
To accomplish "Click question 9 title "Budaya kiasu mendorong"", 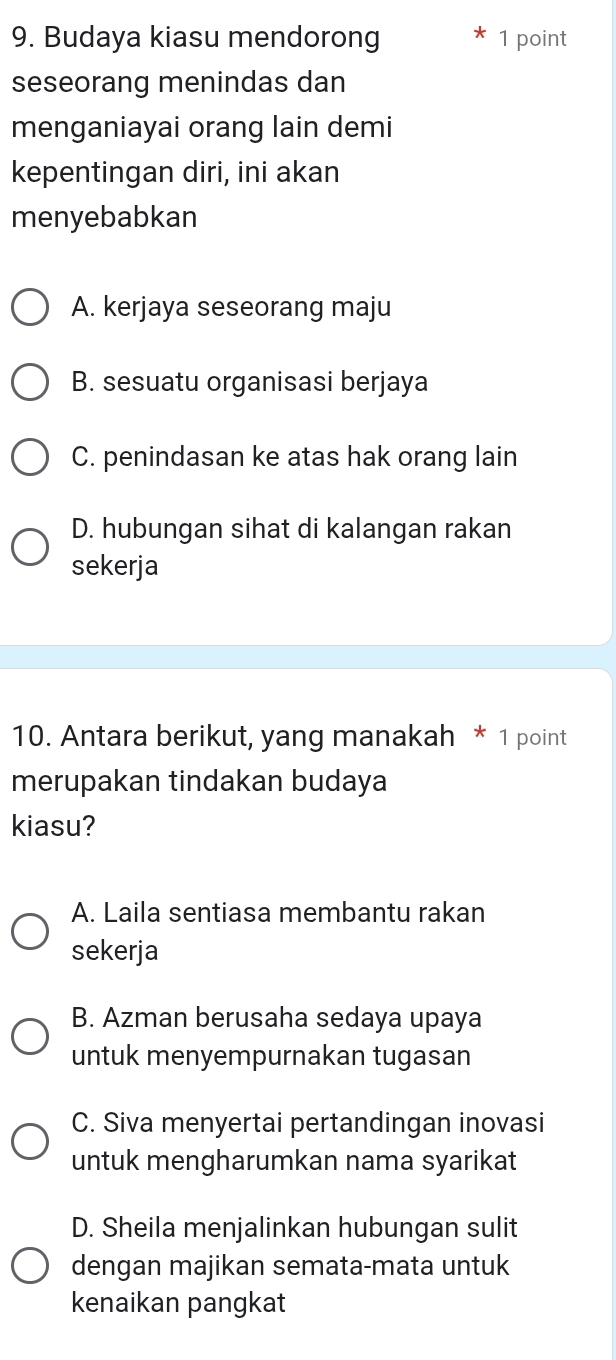I will (x=196, y=39).
